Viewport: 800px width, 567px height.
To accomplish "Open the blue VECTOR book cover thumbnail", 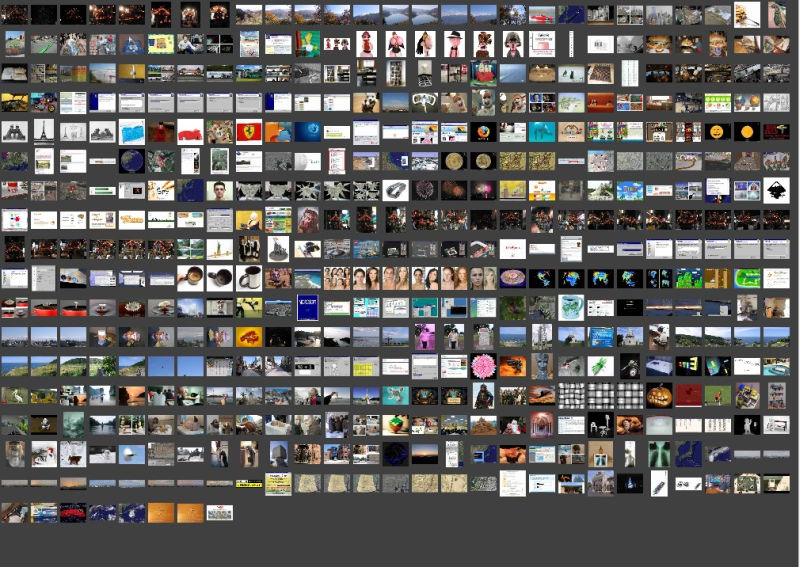I will [x=308, y=308].
